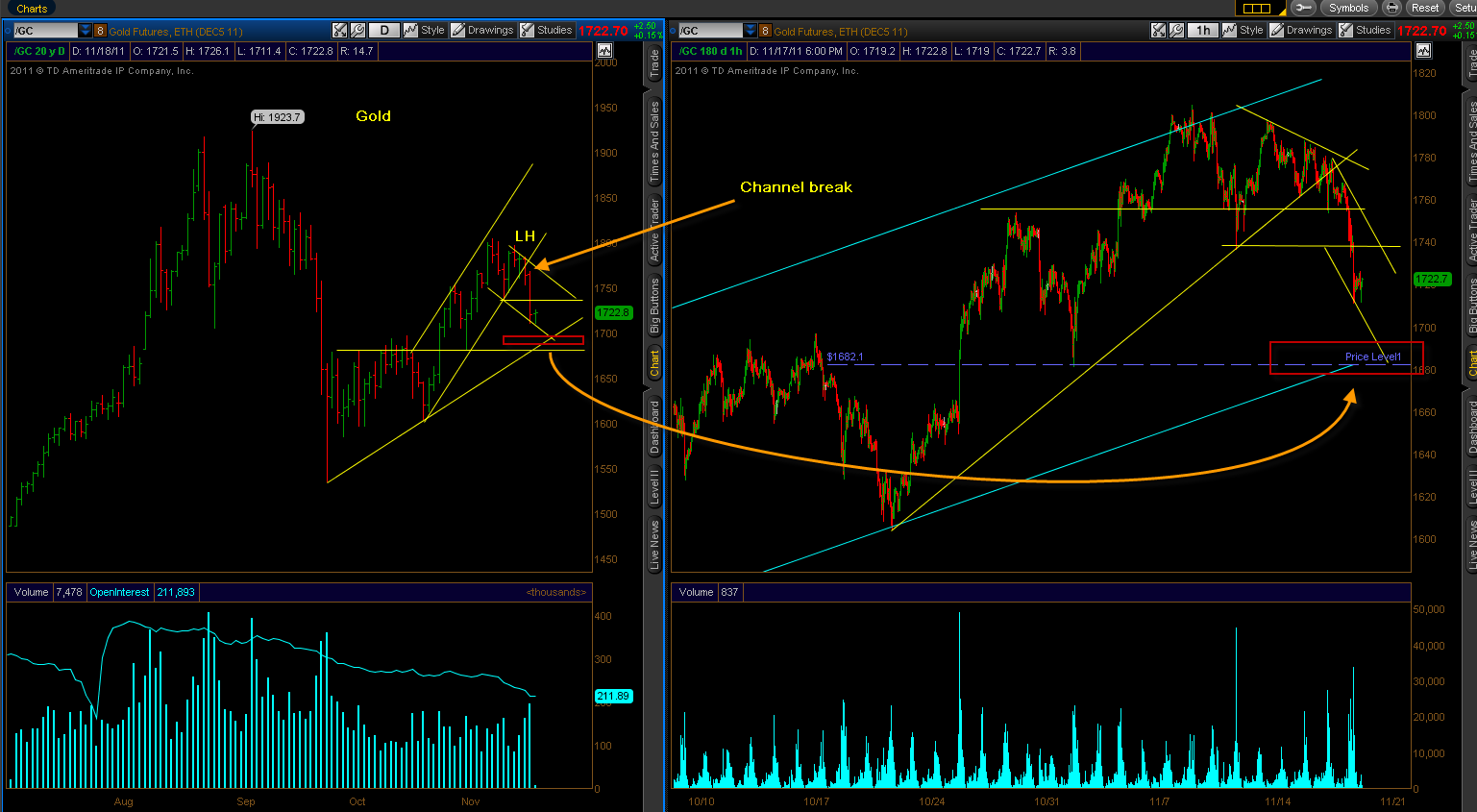The image size is (1477, 812).
Task: Open the 1h timeframe selector in right chart
Action: click(1203, 31)
